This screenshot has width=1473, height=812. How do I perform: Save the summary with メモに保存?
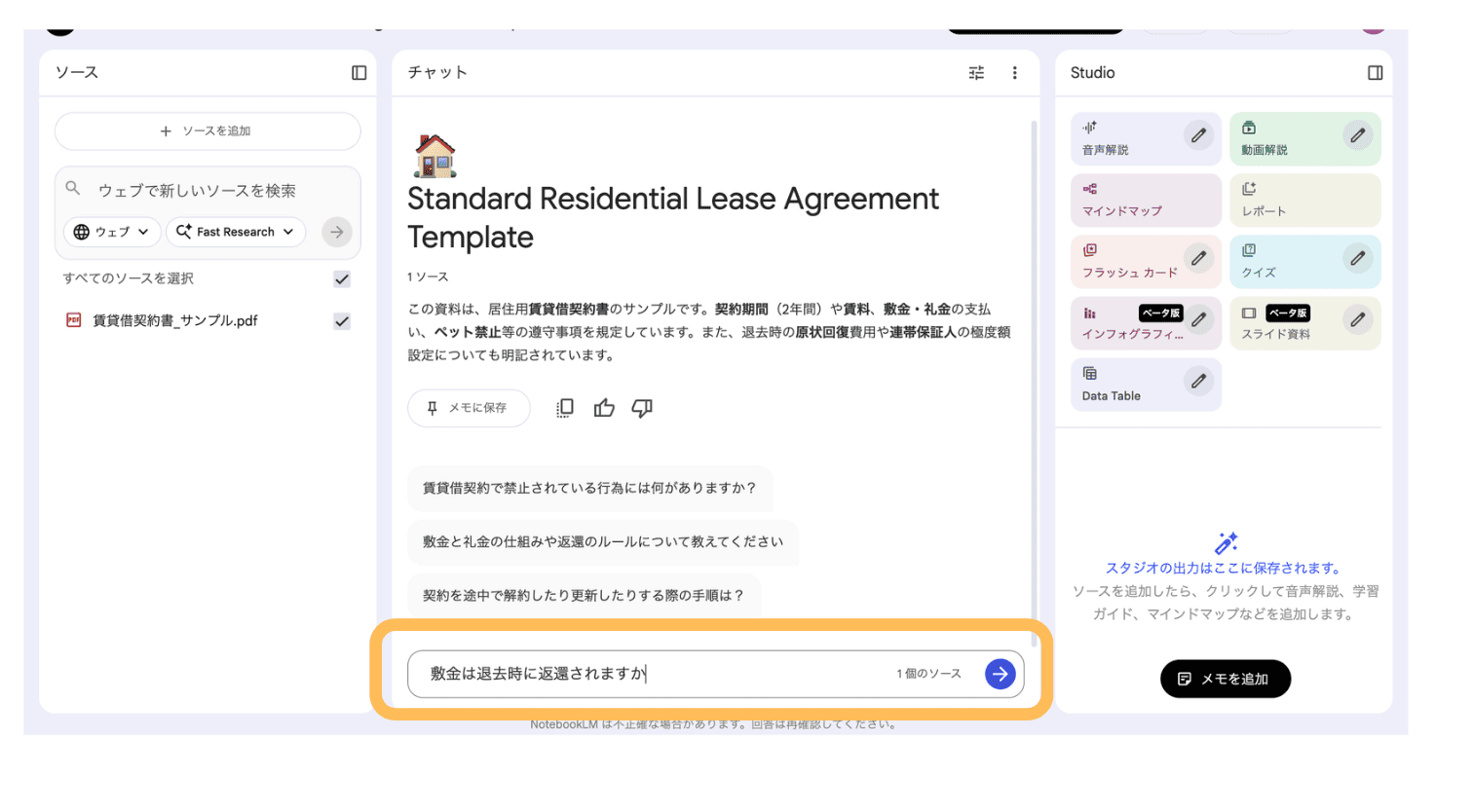tap(469, 408)
